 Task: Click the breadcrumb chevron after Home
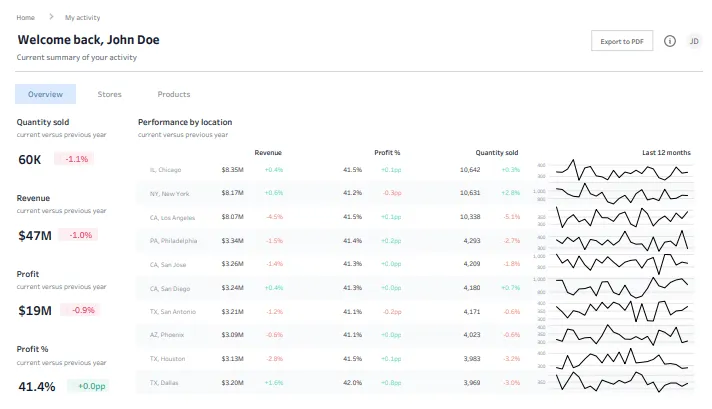click(51, 17)
